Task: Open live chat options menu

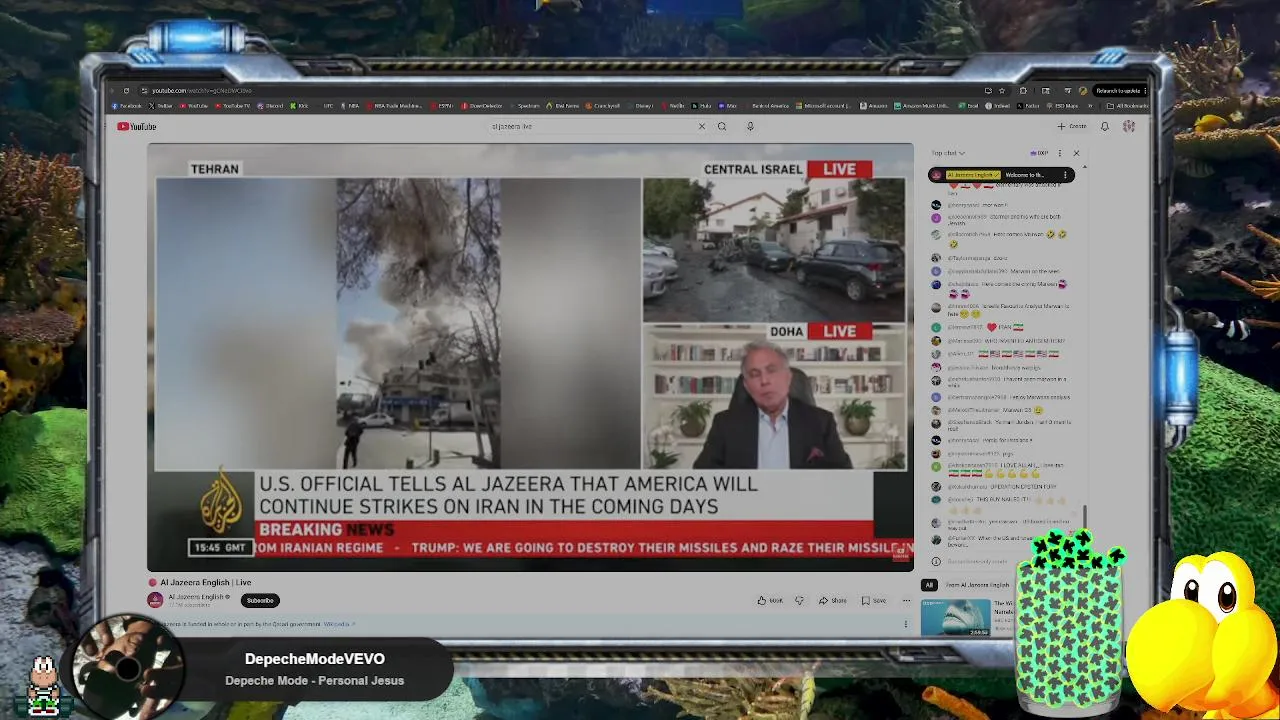Action: [x=1060, y=153]
